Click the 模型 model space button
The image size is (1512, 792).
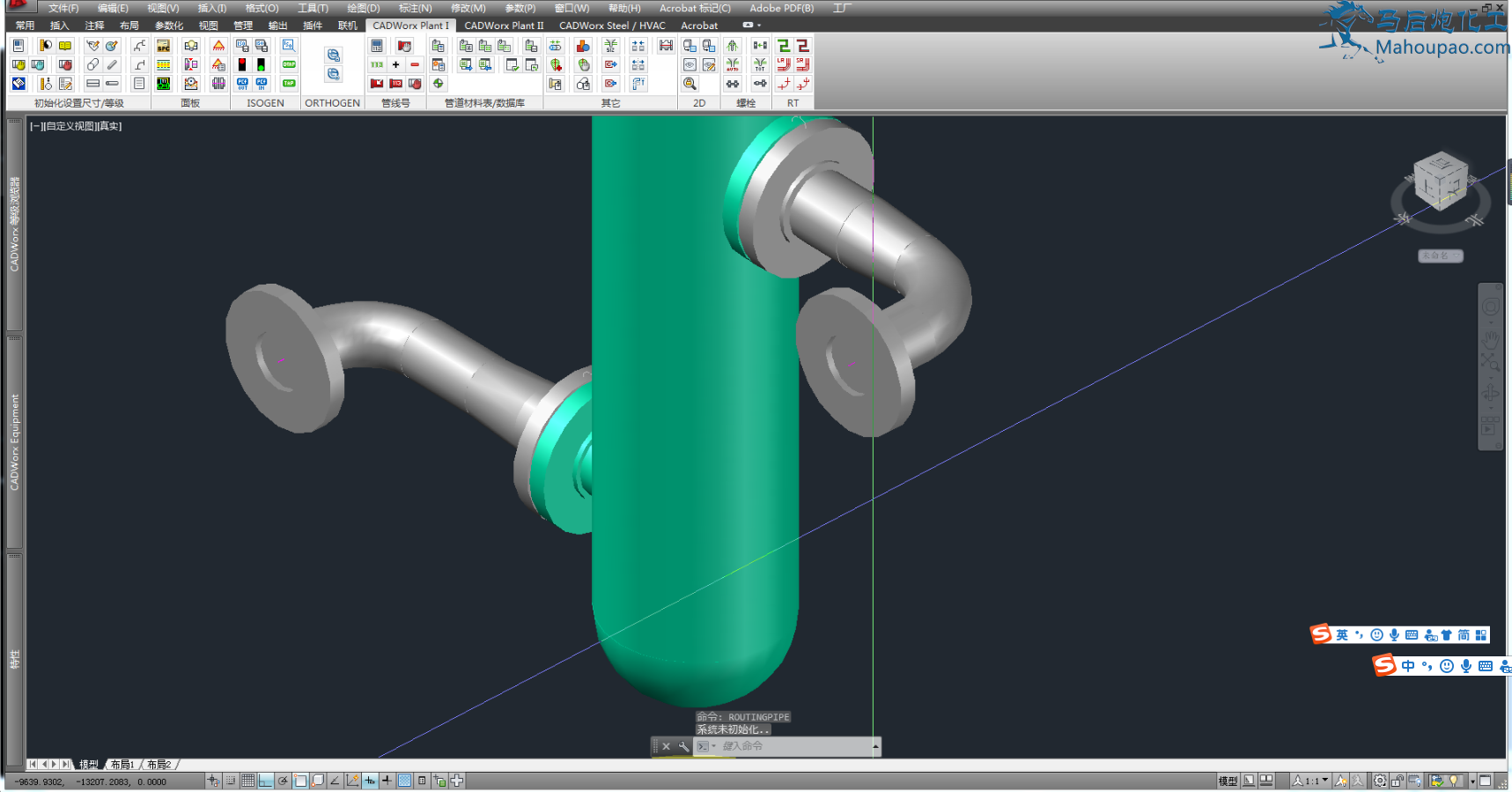pos(1228,781)
